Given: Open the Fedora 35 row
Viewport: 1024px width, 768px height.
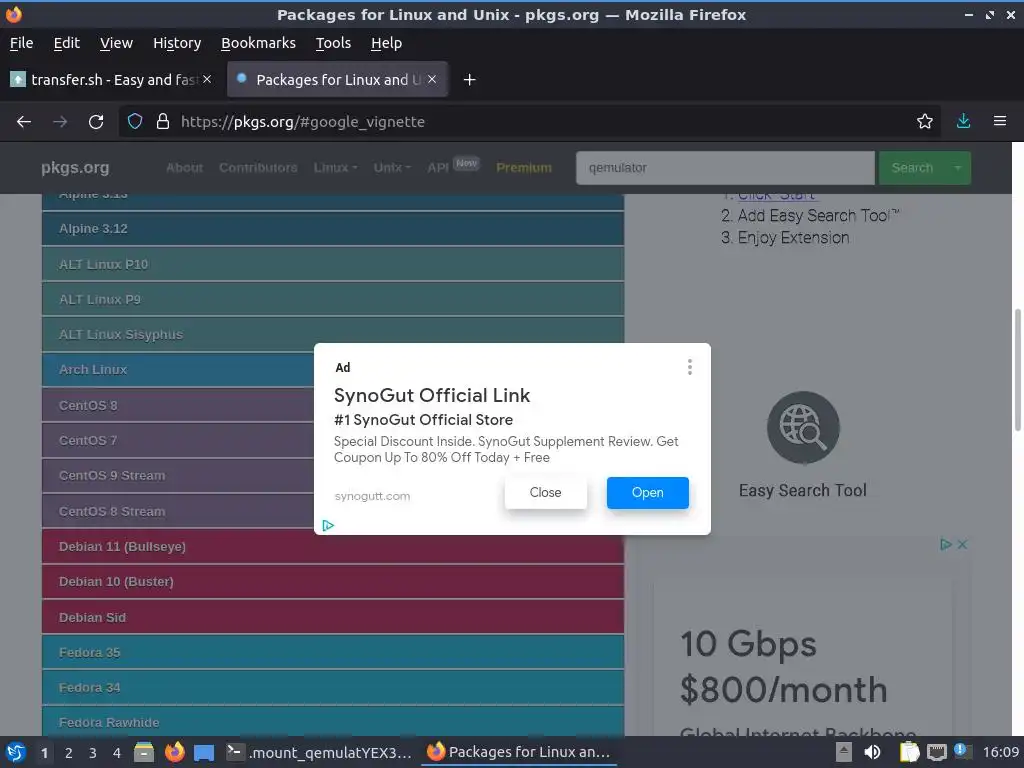Looking at the screenshot, I should pos(332,652).
